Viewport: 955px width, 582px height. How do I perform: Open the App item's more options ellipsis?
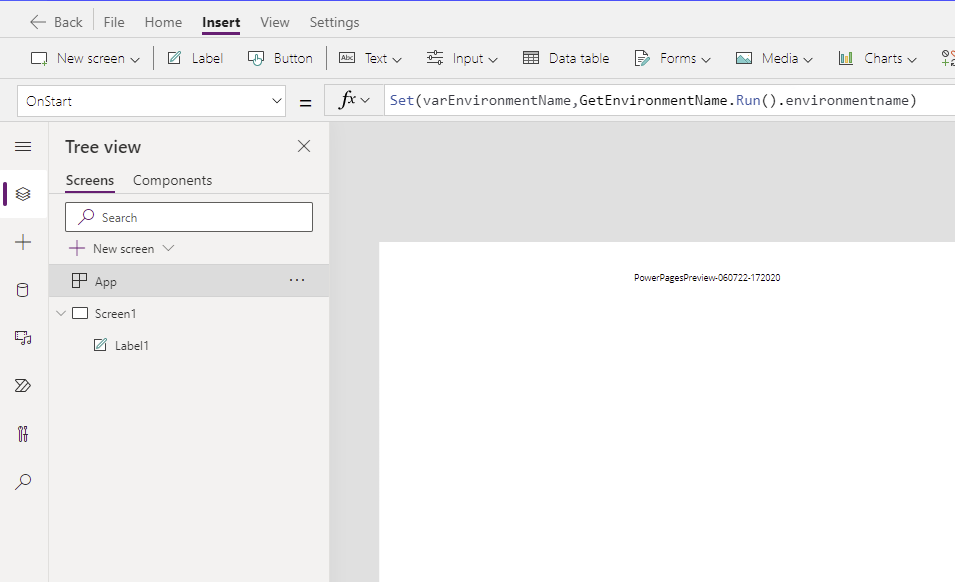pyautogui.click(x=297, y=281)
